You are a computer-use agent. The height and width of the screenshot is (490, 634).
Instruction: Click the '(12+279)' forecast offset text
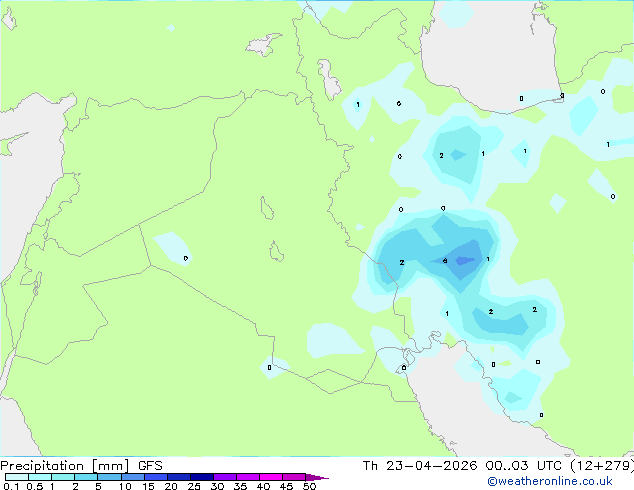point(602,466)
